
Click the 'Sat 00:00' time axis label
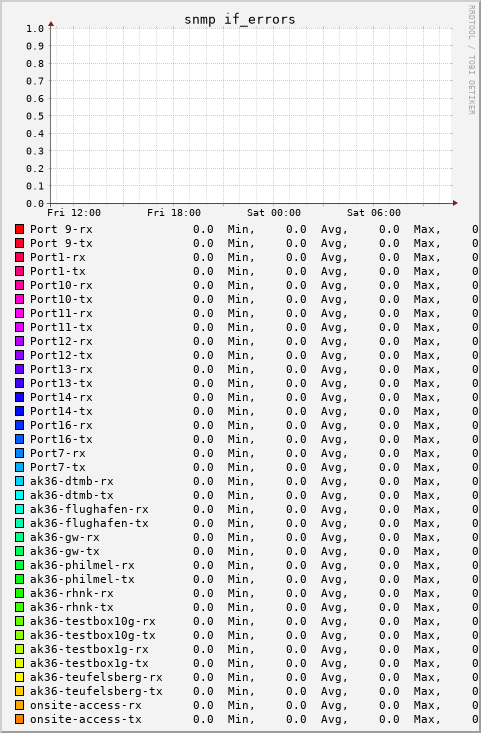(274, 213)
